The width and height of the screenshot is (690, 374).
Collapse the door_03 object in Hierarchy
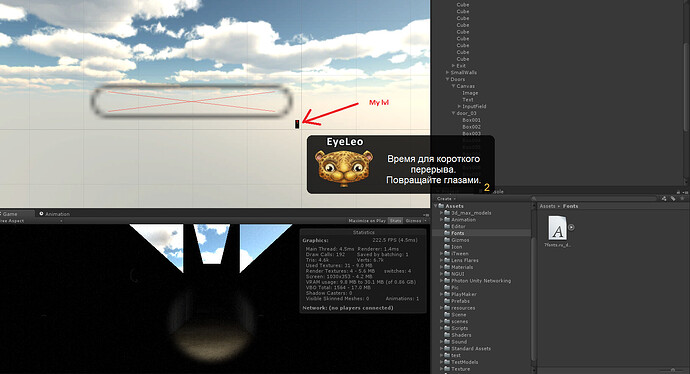pos(453,113)
